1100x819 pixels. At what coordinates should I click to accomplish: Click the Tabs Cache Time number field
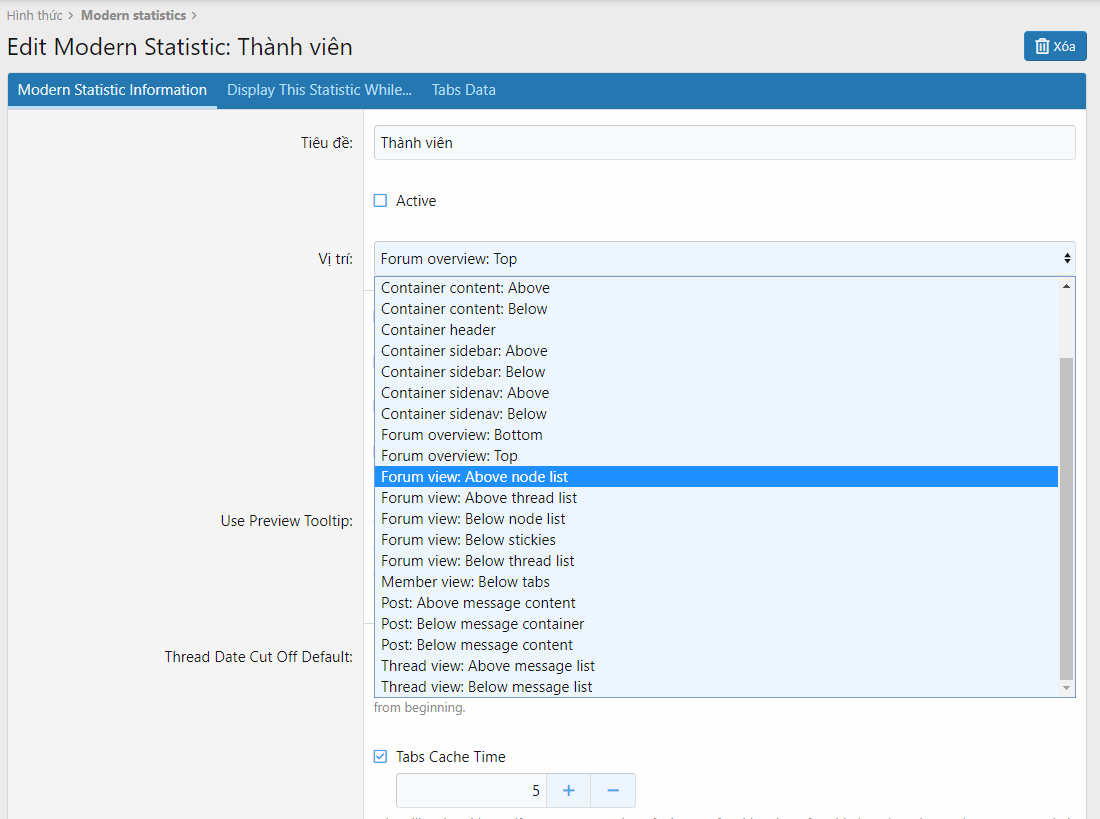point(470,791)
